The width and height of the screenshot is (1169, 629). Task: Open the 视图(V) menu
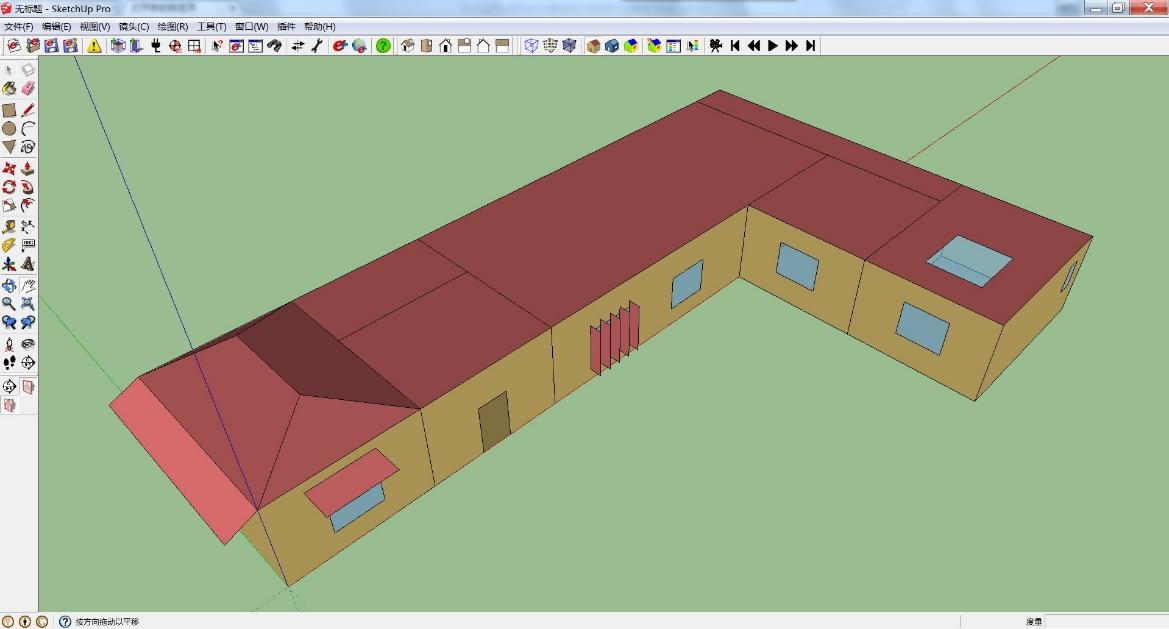(95, 27)
